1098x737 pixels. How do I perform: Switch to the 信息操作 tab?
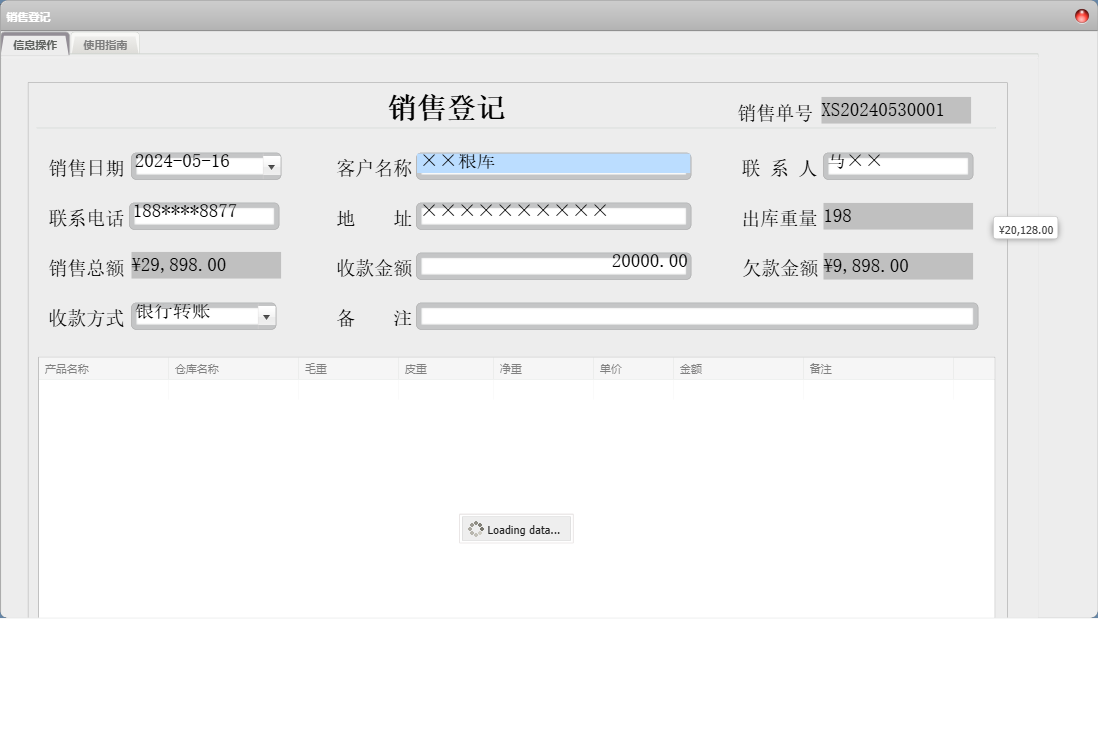[x=35, y=45]
